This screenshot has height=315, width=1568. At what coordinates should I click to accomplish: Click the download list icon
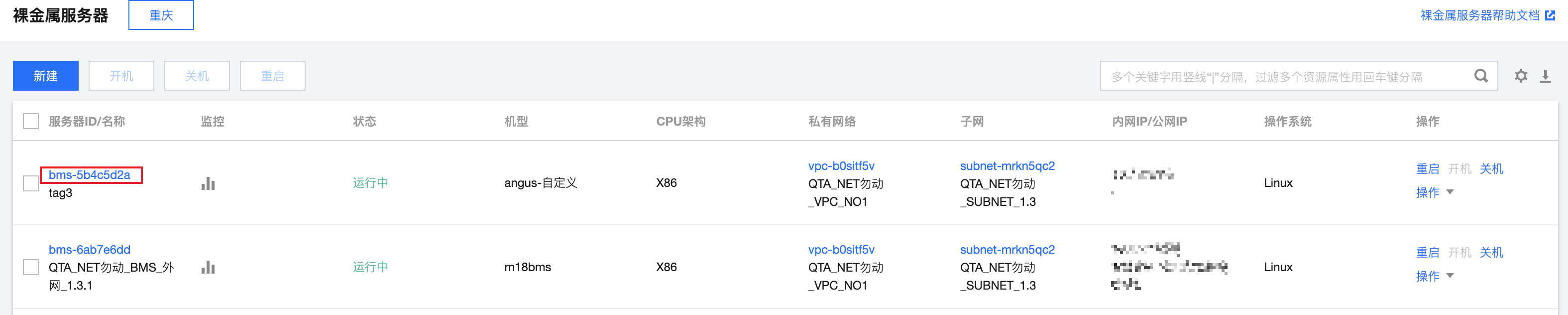1546,76
